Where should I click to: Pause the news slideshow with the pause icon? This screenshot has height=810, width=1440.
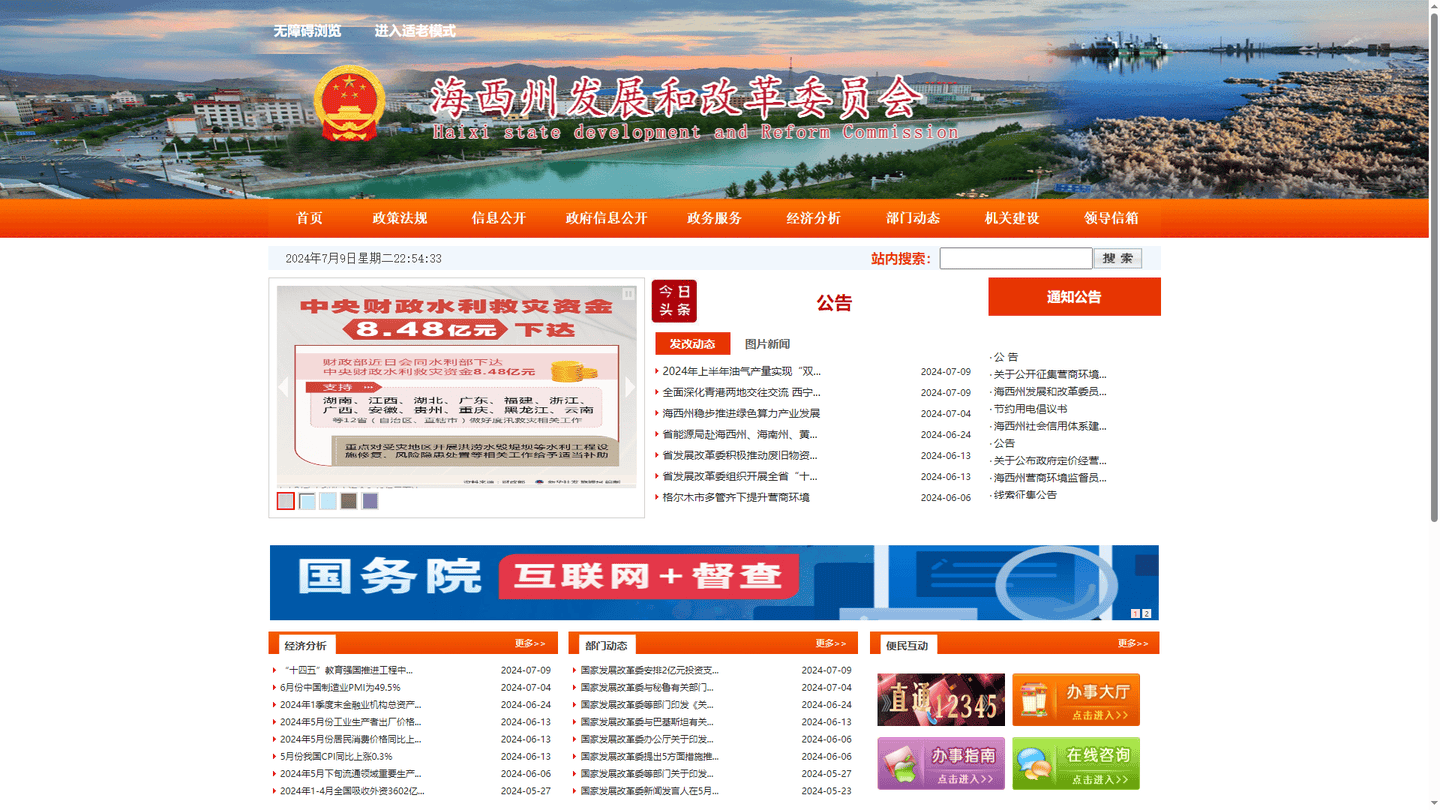pyautogui.click(x=628, y=294)
